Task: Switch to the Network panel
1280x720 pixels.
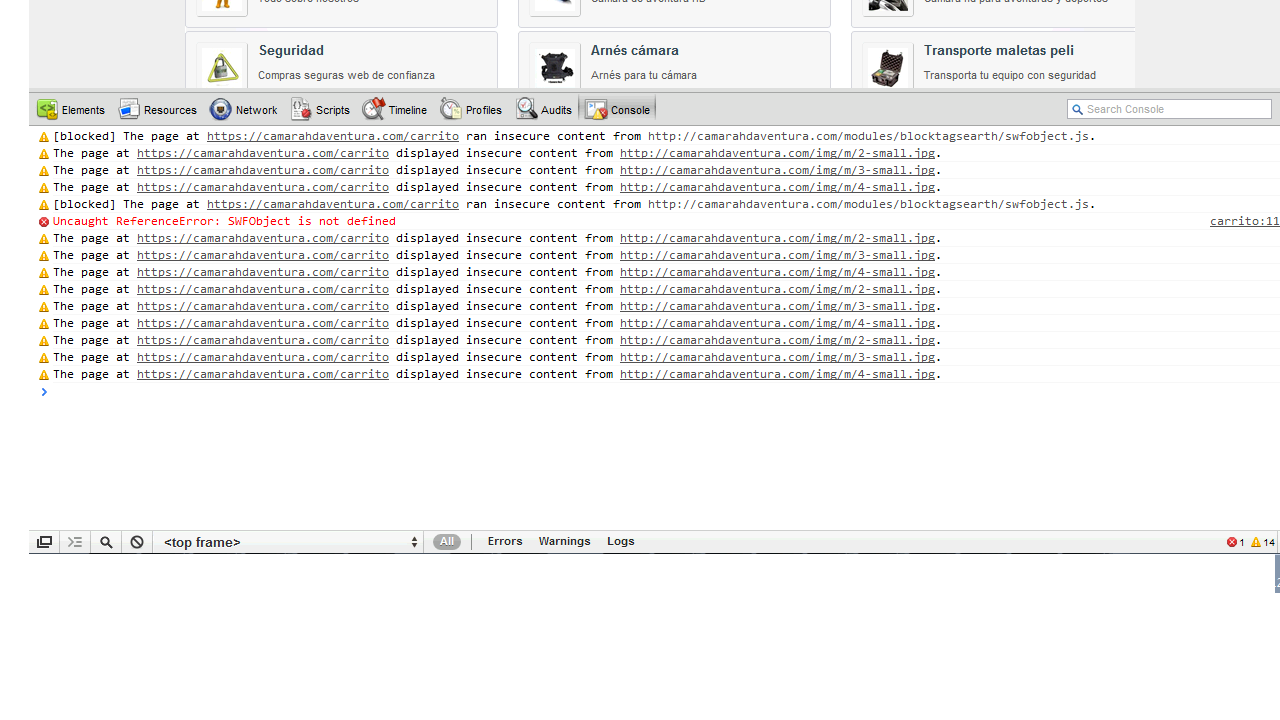Action: [x=243, y=110]
